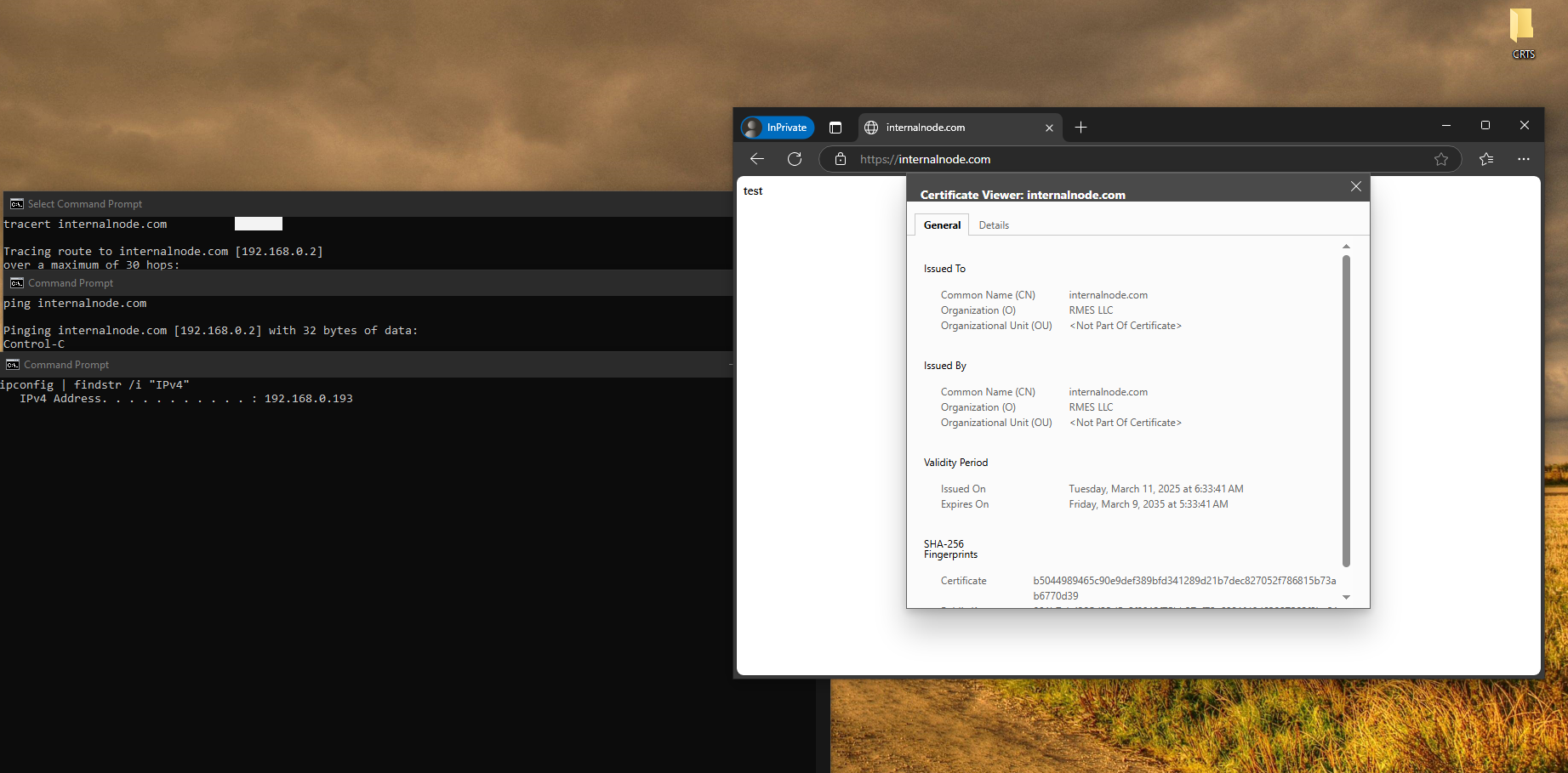Click the highlighted selection block in tracert window
The image size is (1568, 773).
pyautogui.click(x=259, y=224)
